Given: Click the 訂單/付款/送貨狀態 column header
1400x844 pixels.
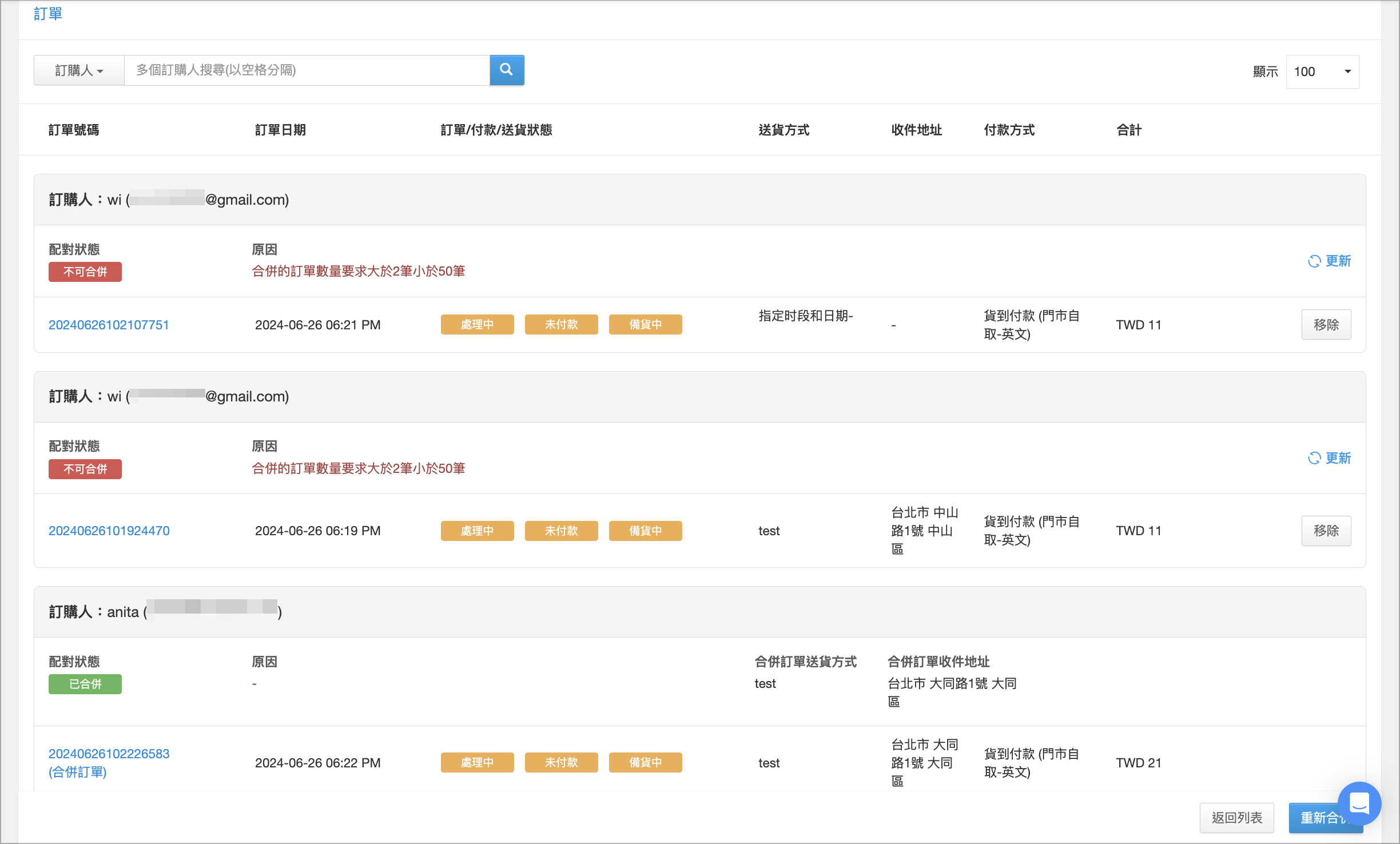Looking at the screenshot, I should [496, 130].
